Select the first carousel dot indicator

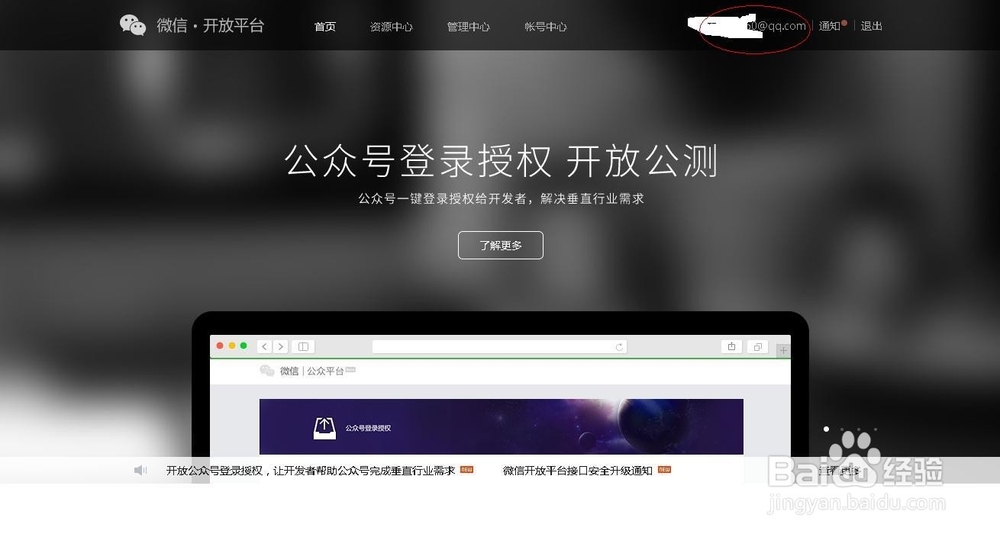click(827, 429)
